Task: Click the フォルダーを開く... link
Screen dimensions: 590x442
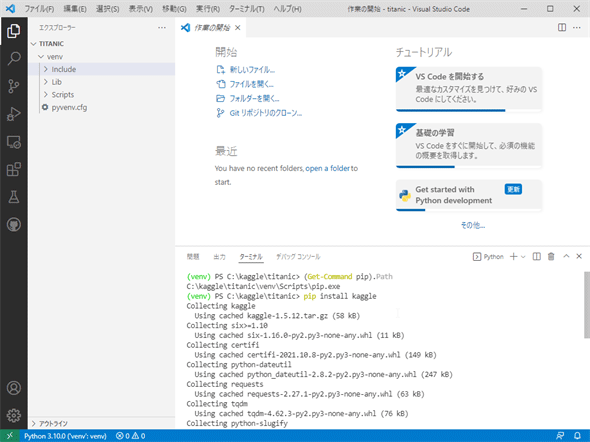Action: [x=254, y=99]
